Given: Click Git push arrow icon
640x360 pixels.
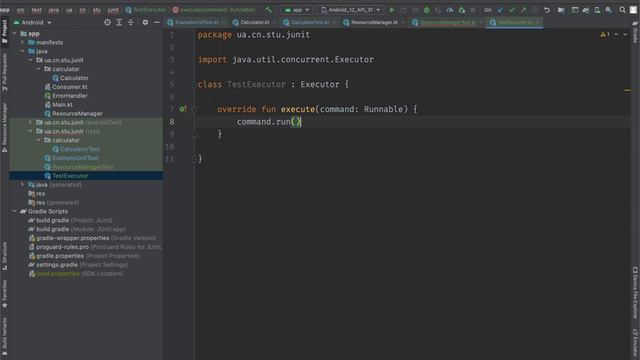Looking at the screenshot, I should pyautogui.click(x=524, y=10).
